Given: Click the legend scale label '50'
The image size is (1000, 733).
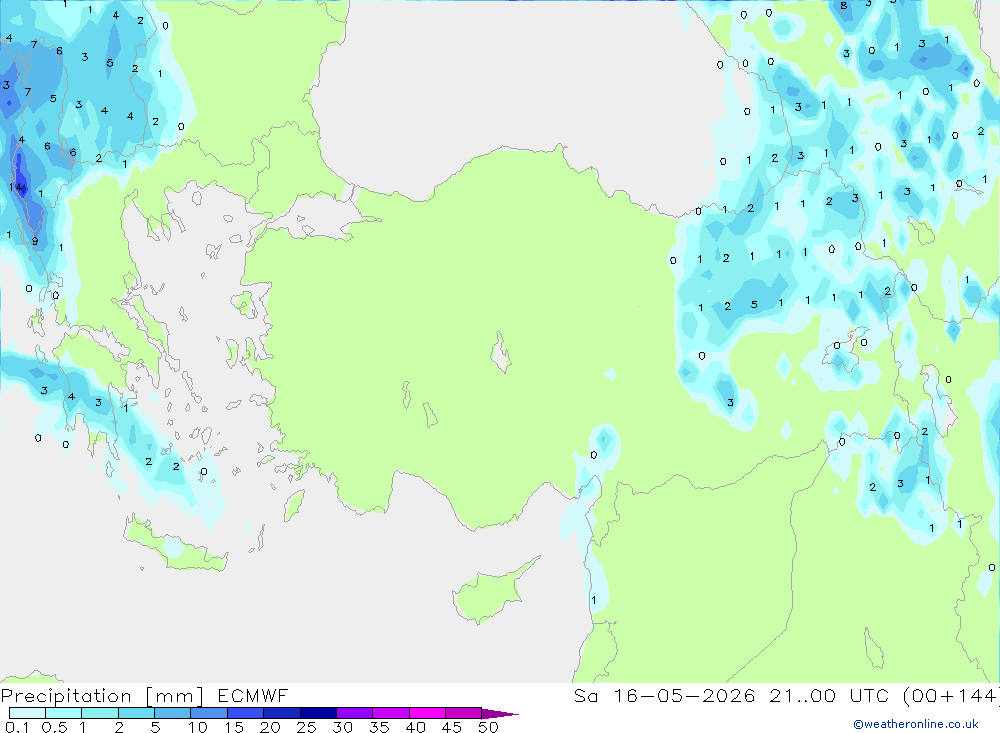Looking at the screenshot, I should point(488,727).
